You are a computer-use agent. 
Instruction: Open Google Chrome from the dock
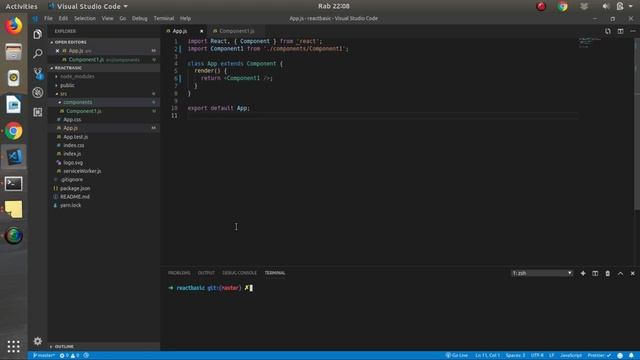13,131
